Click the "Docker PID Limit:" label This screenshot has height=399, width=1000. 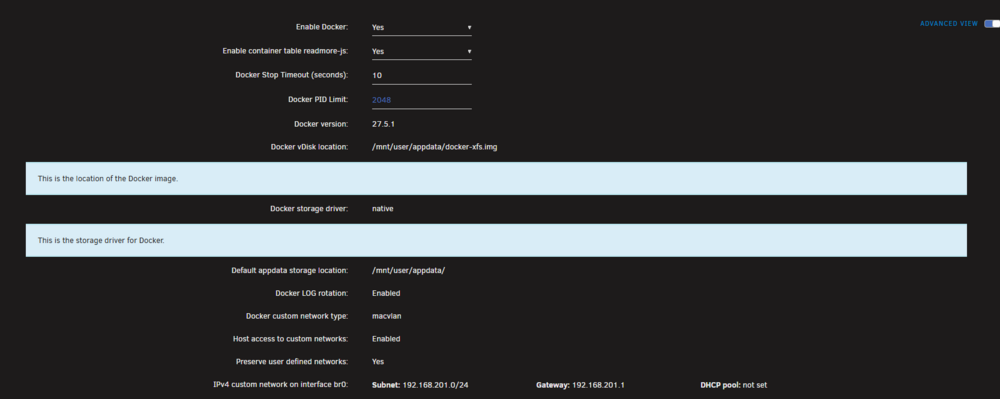[x=318, y=99]
